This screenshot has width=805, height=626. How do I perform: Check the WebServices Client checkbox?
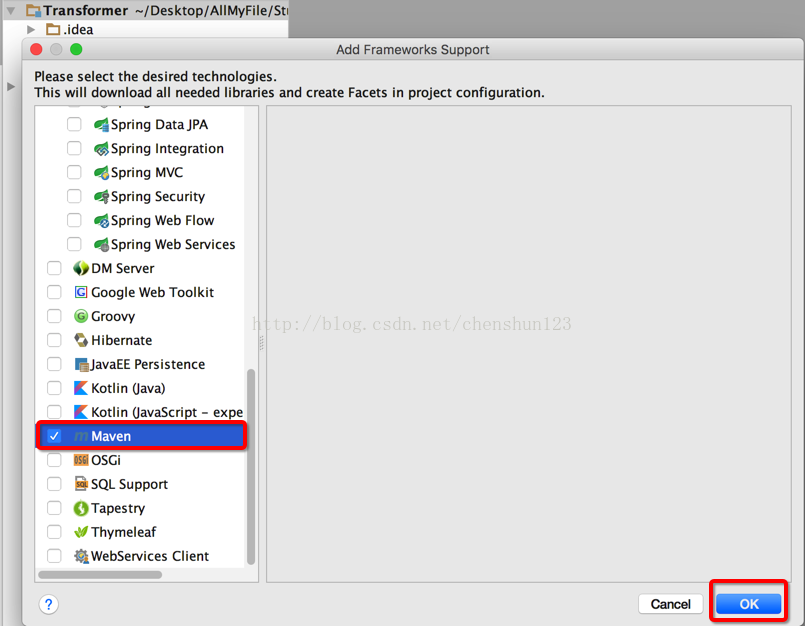[x=54, y=556]
